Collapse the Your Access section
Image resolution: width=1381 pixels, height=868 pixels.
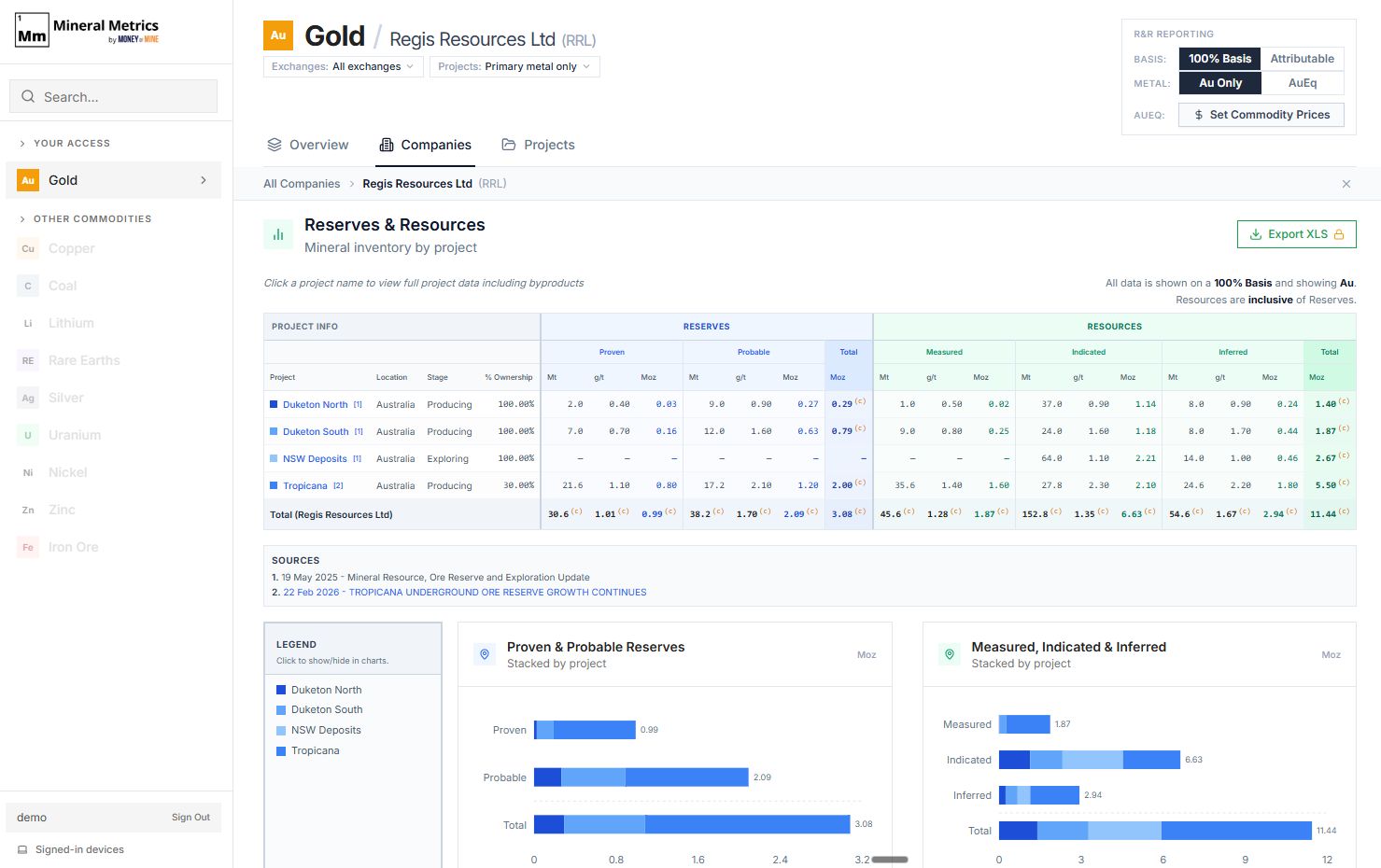pyautogui.click(x=63, y=143)
